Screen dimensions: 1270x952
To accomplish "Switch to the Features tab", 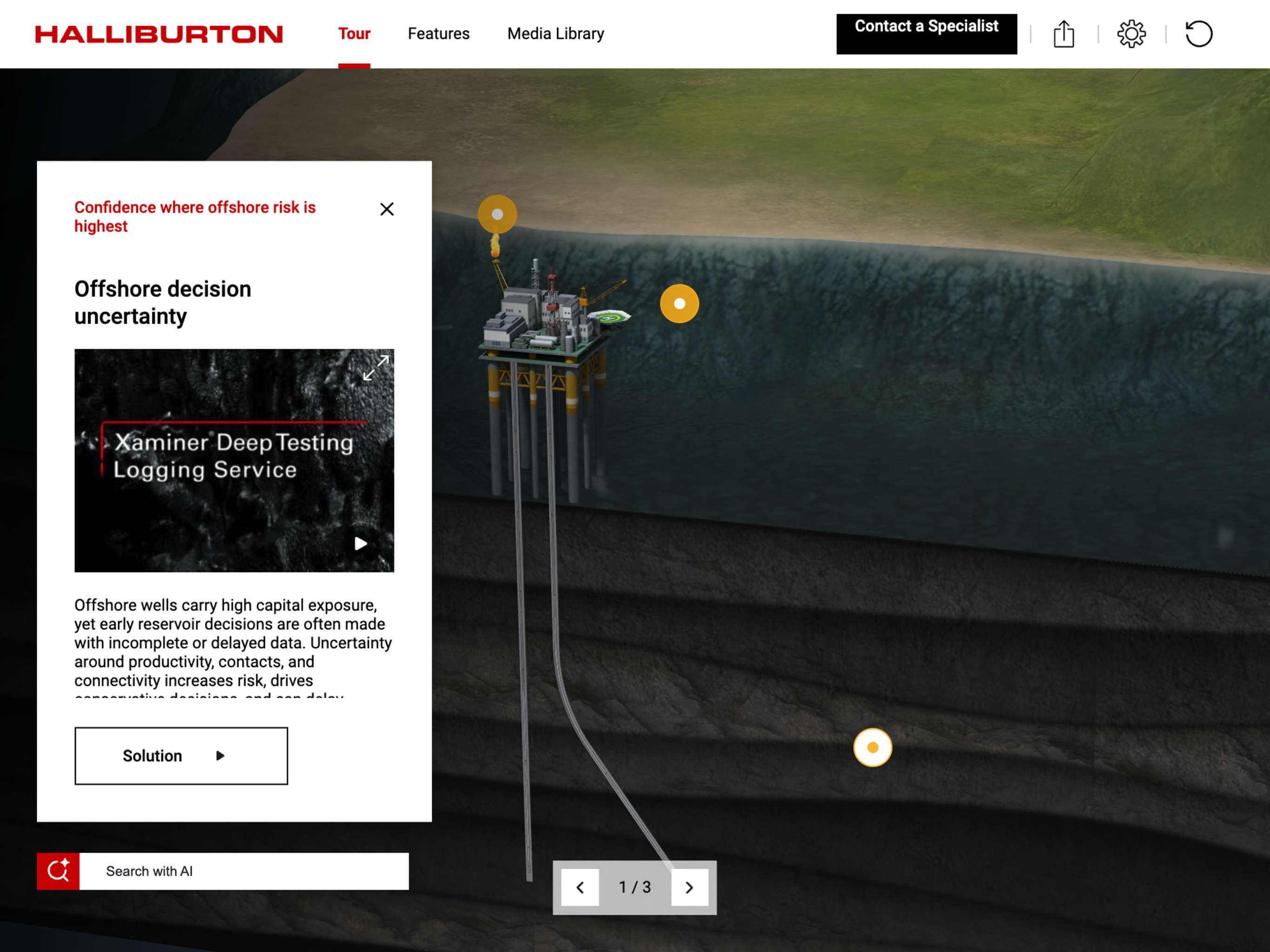I will pos(439,34).
